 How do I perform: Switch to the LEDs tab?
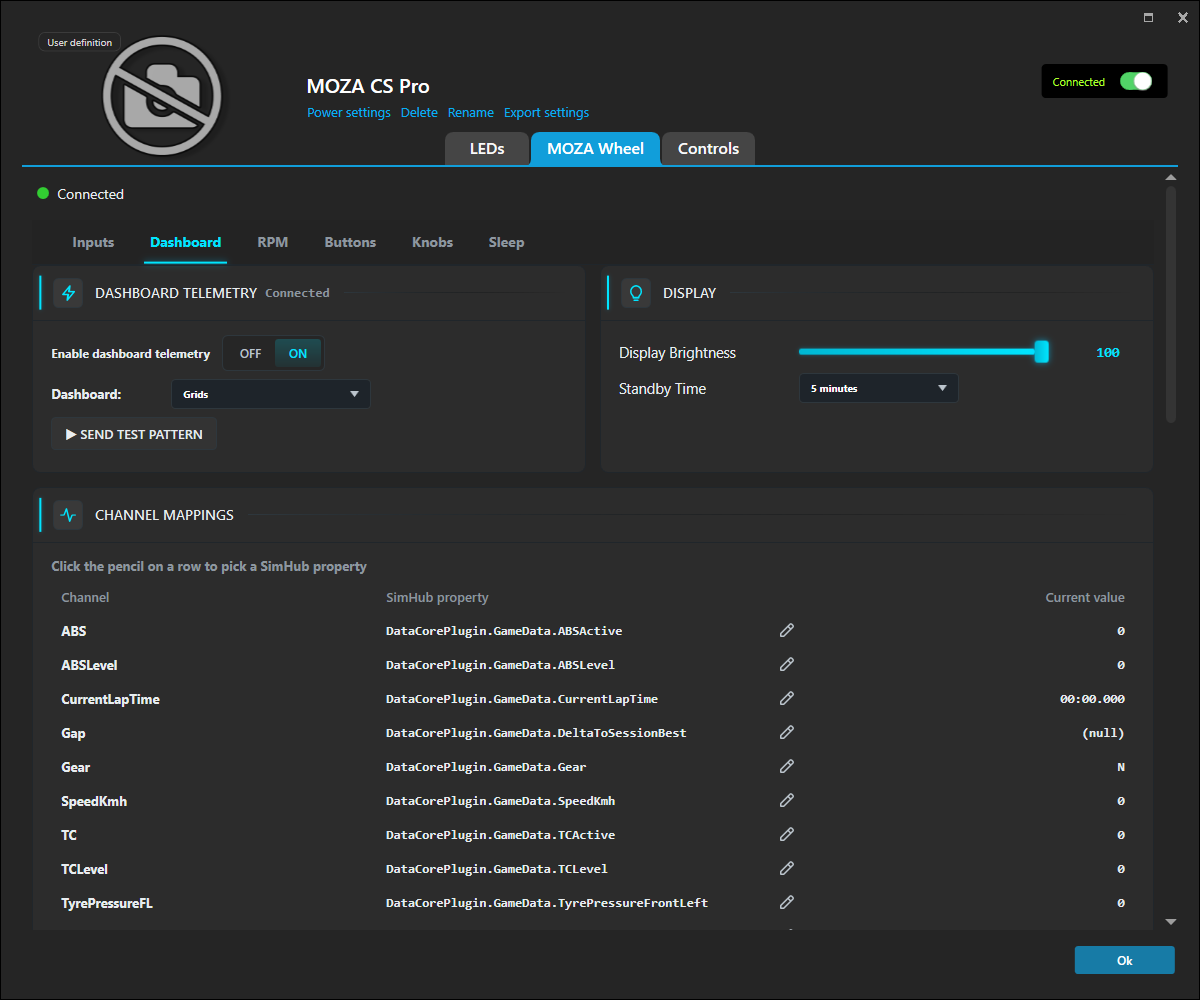(487, 149)
